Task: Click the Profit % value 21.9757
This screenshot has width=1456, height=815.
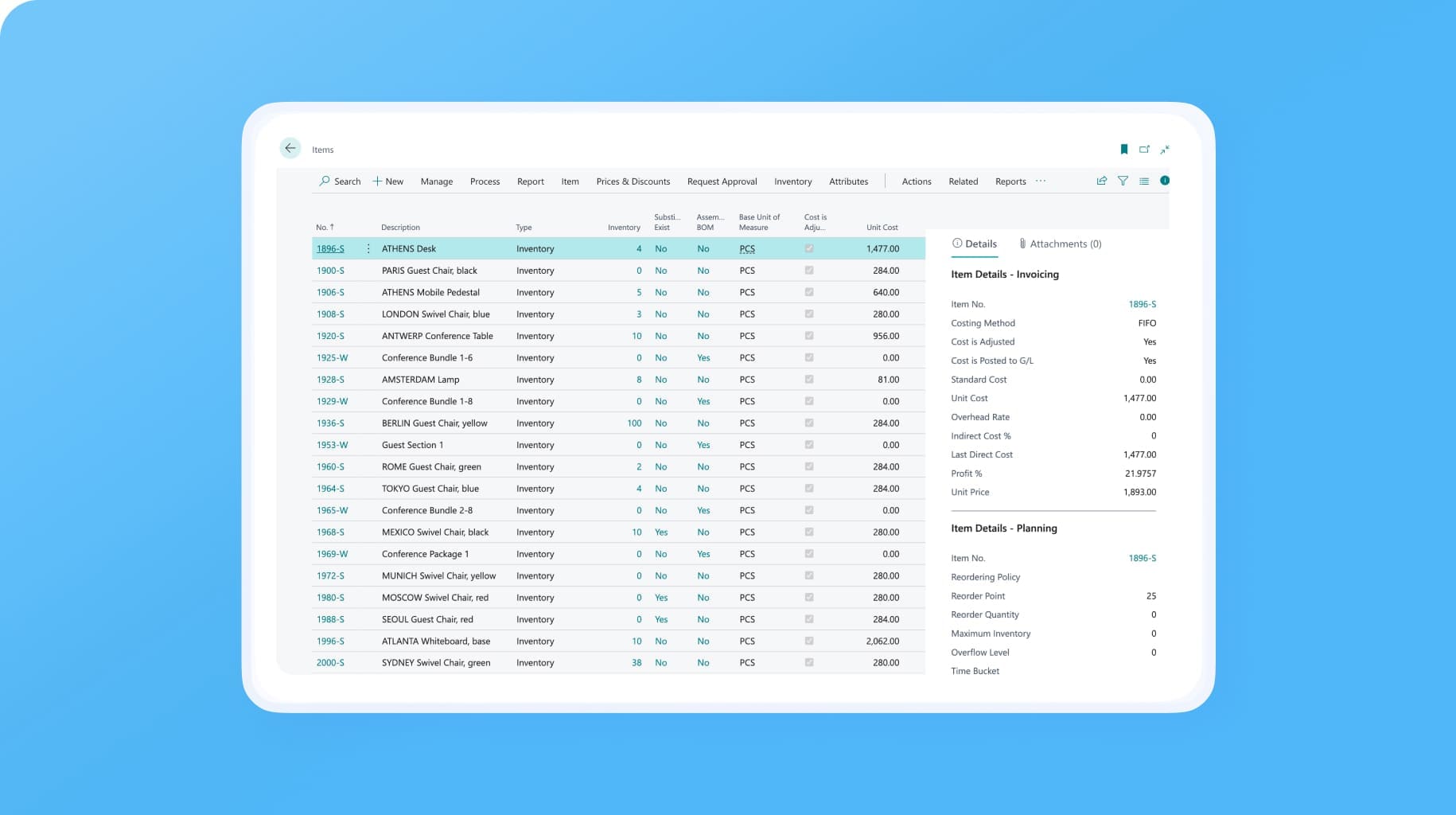Action: point(1140,474)
